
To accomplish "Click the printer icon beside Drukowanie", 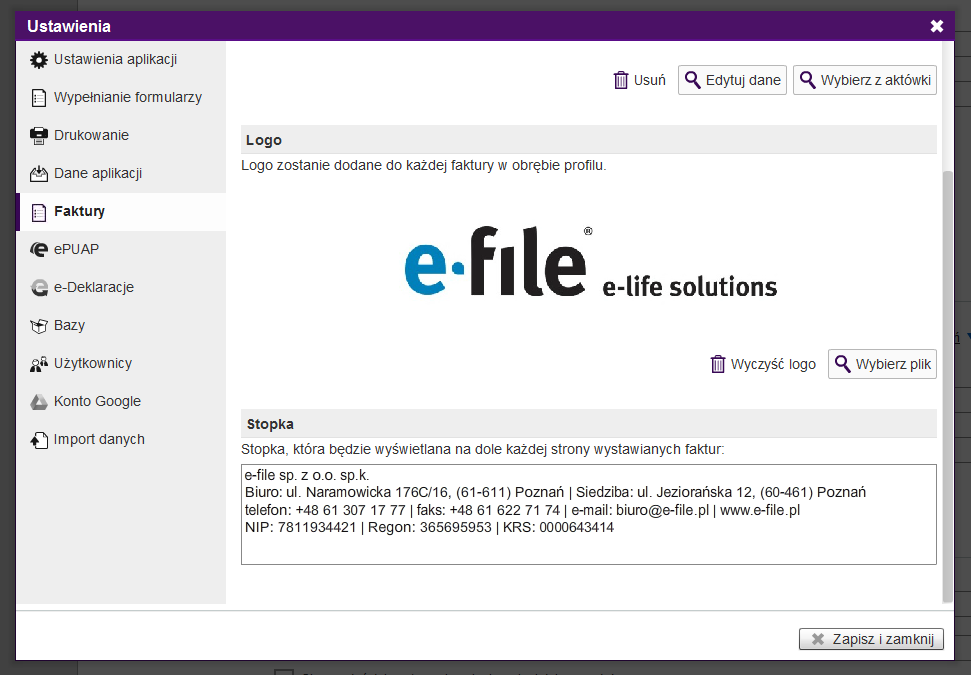I will [38, 136].
